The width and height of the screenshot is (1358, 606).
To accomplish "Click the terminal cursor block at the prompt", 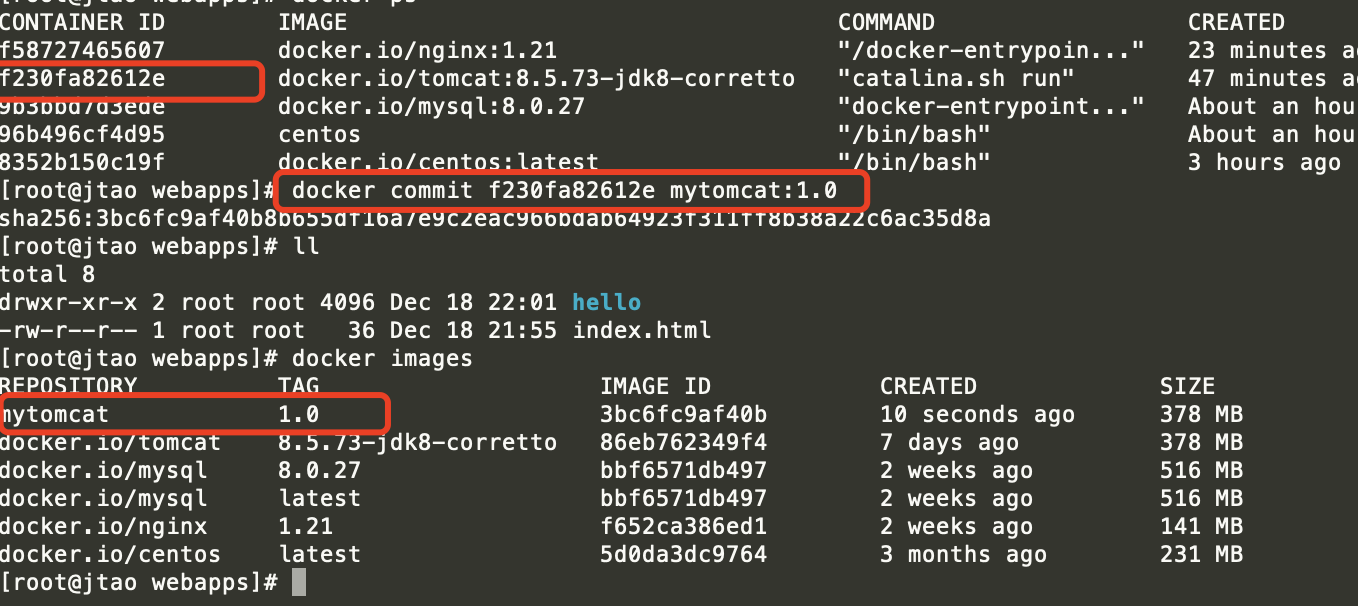I will pyautogui.click(x=299, y=582).
